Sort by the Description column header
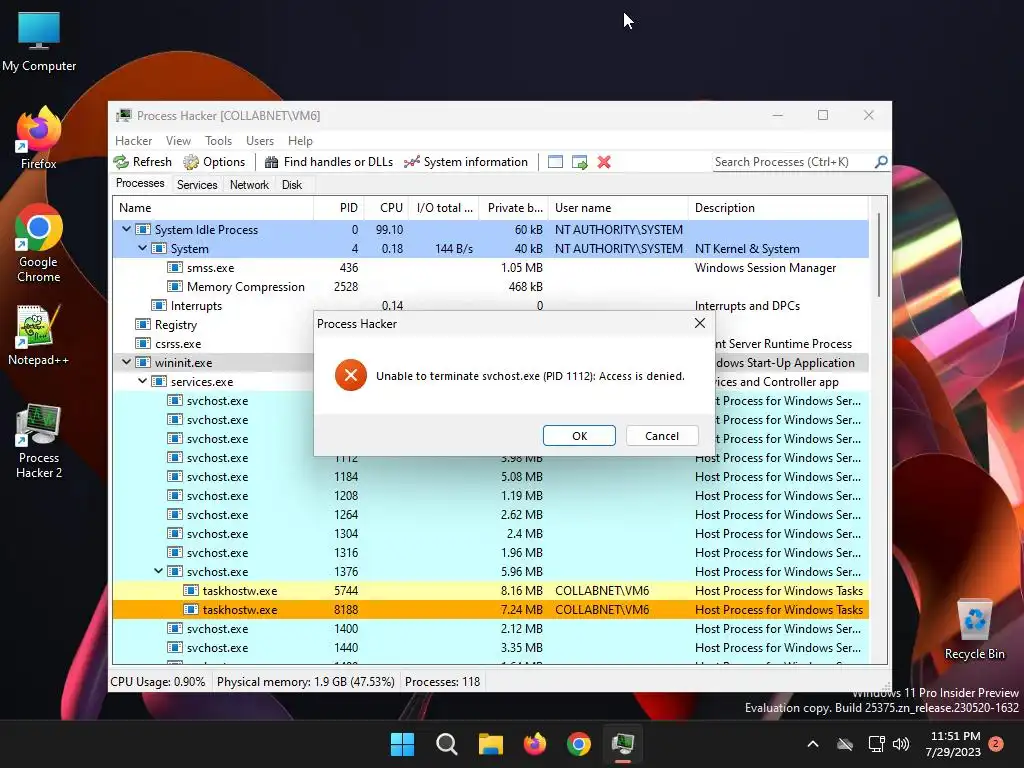1024x768 pixels. [778, 208]
